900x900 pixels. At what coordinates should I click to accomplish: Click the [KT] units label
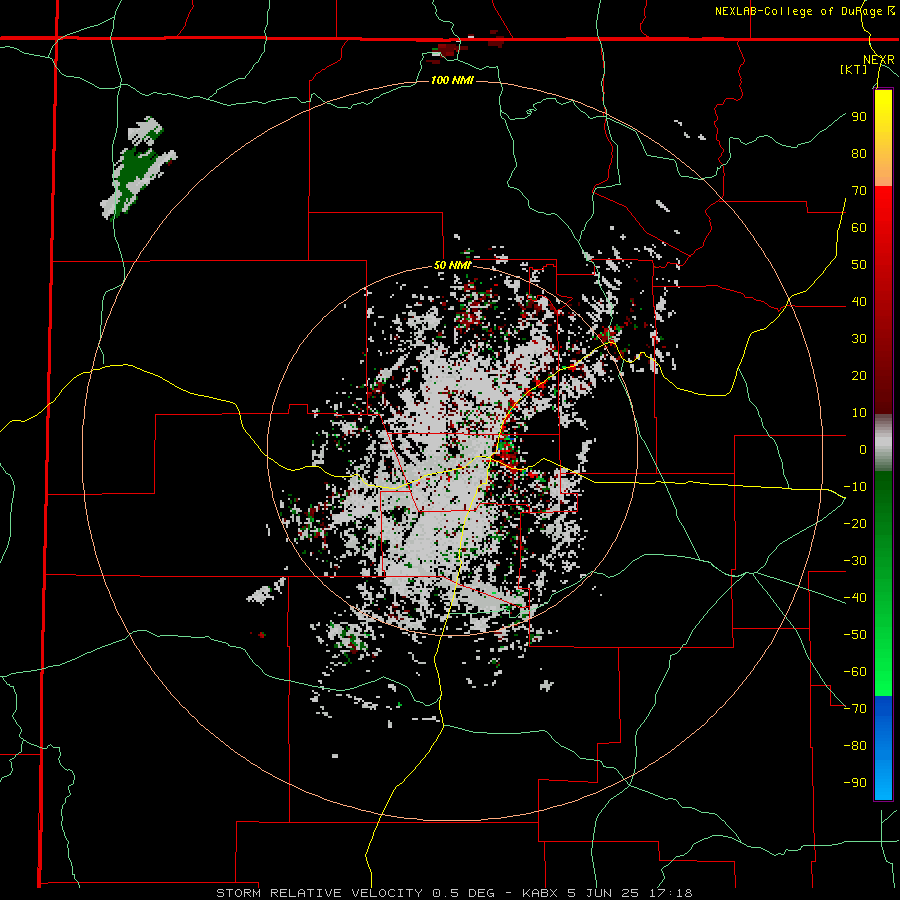[854, 70]
